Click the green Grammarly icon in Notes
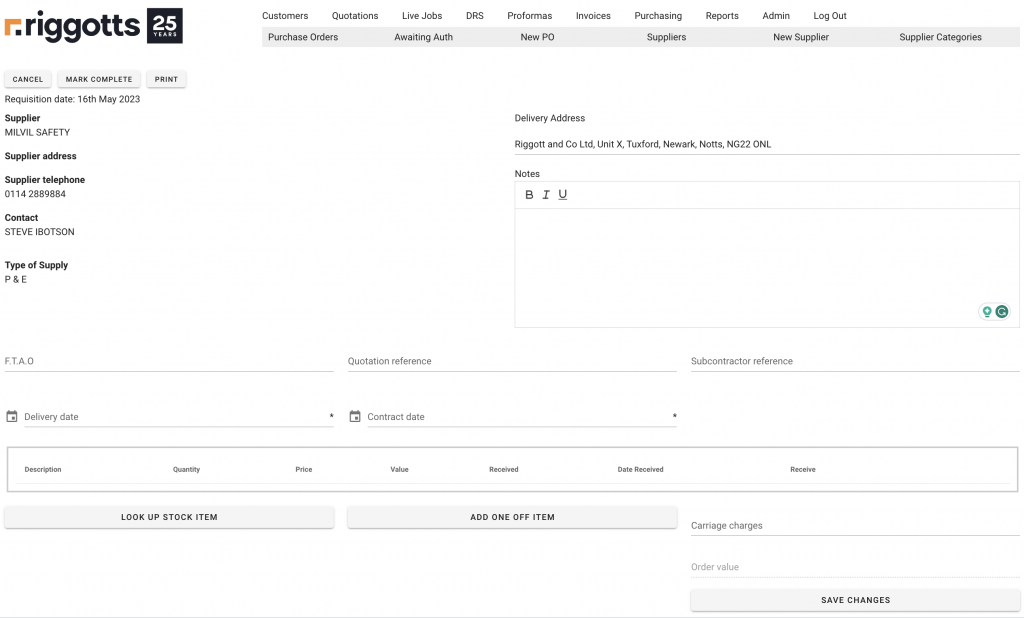Screen dimensions: 1024x618 (1001, 312)
